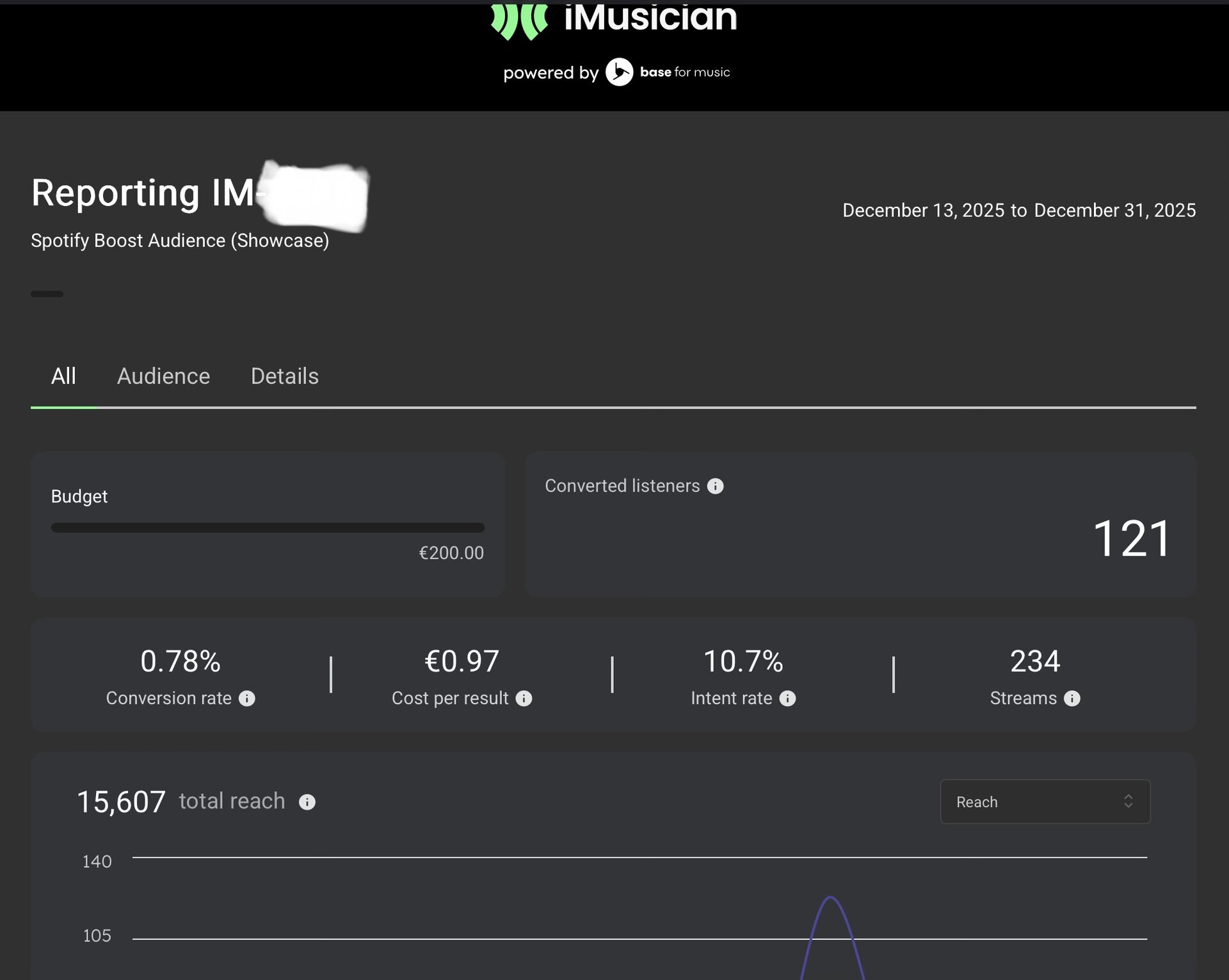Click the Converted listeners info icon
Screen dimensions: 1229x980
[x=715, y=486]
